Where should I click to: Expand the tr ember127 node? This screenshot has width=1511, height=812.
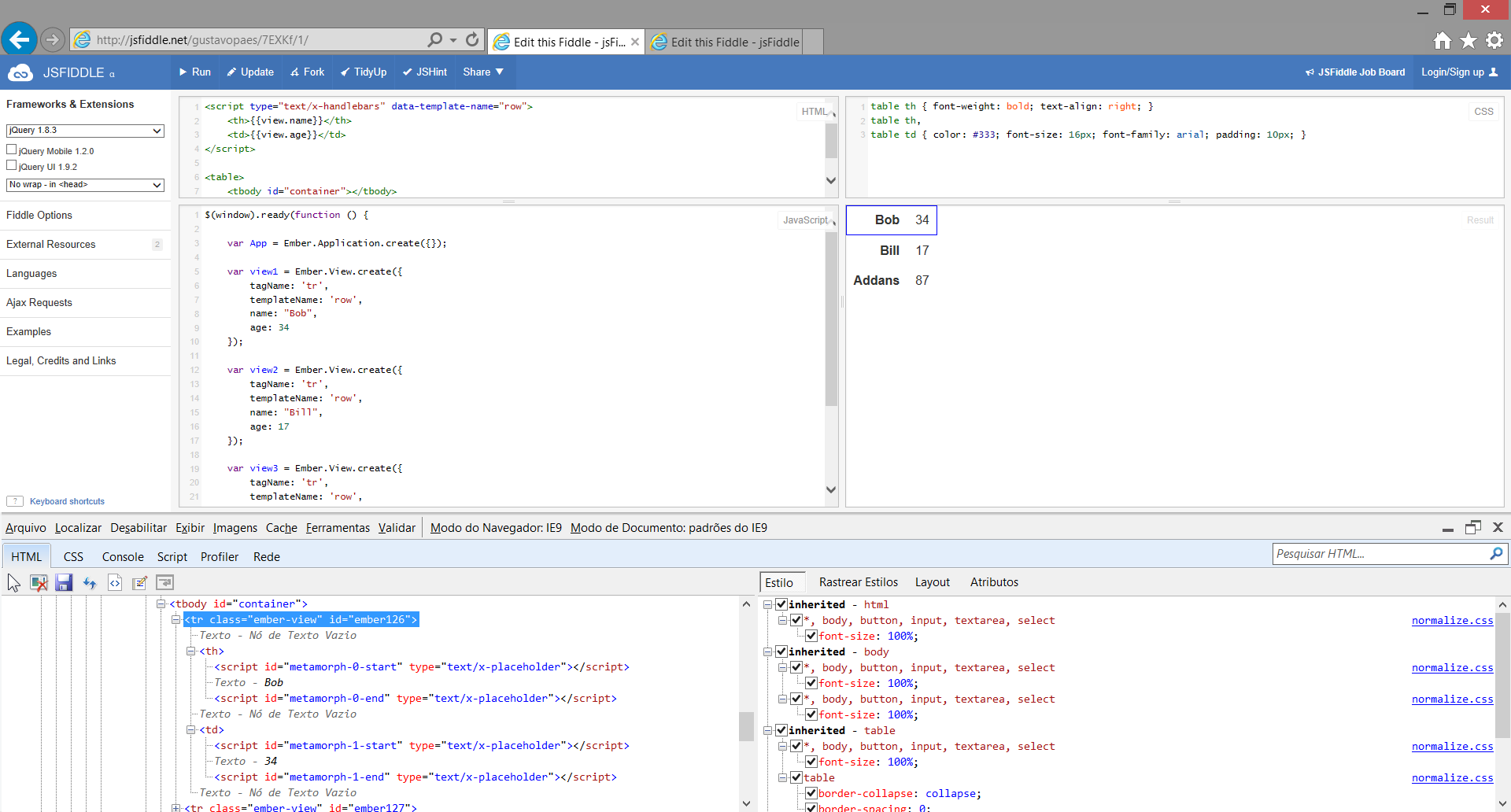[x=176, y=808]
